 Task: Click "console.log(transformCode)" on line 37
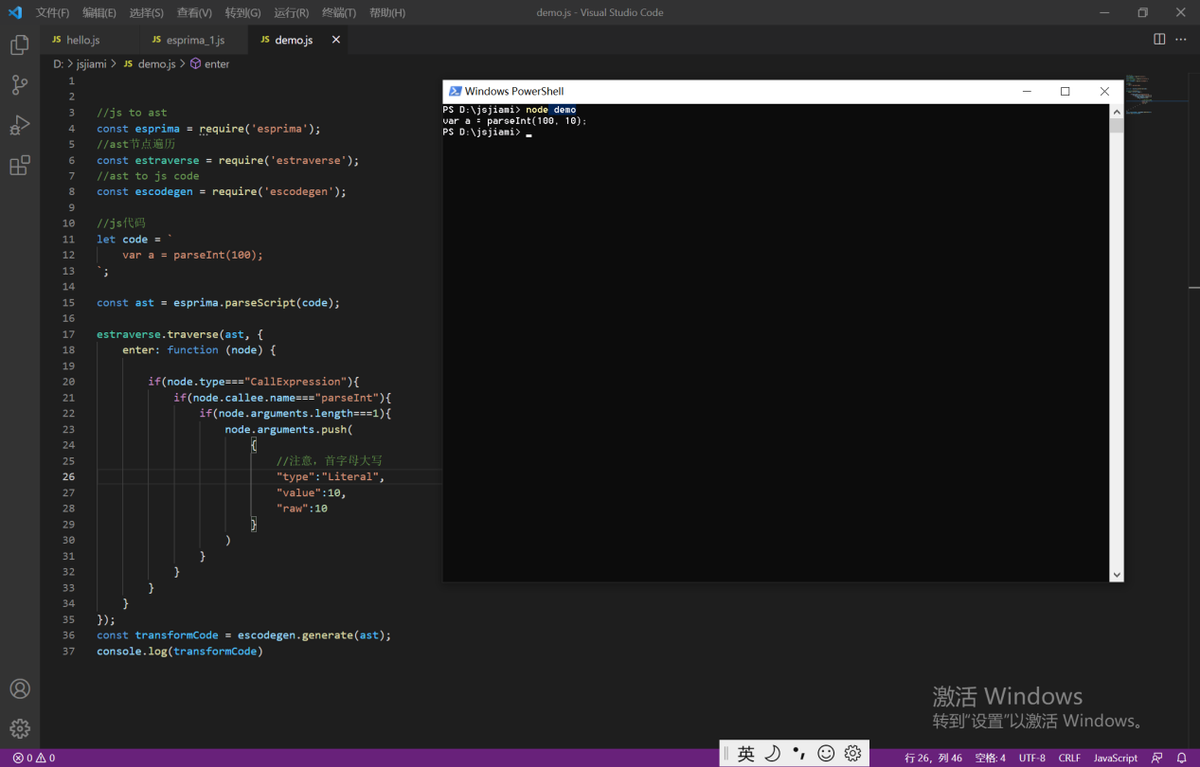point(180,651)
